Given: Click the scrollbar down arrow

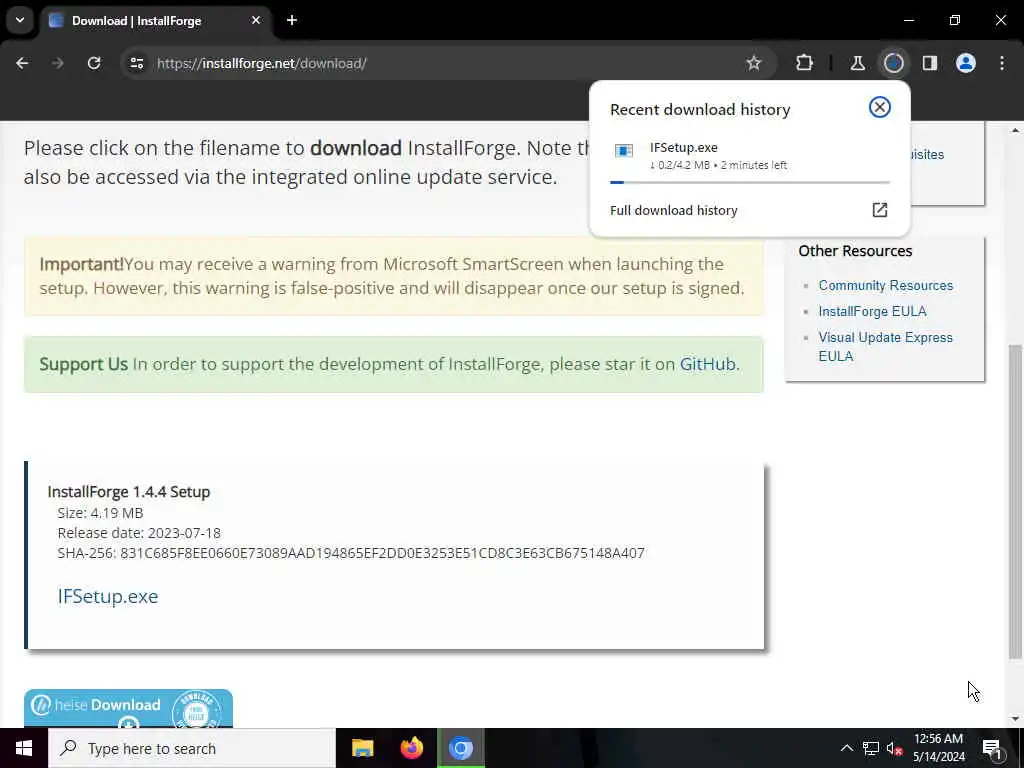Looking at the screenshot, I should point(1015,719).
